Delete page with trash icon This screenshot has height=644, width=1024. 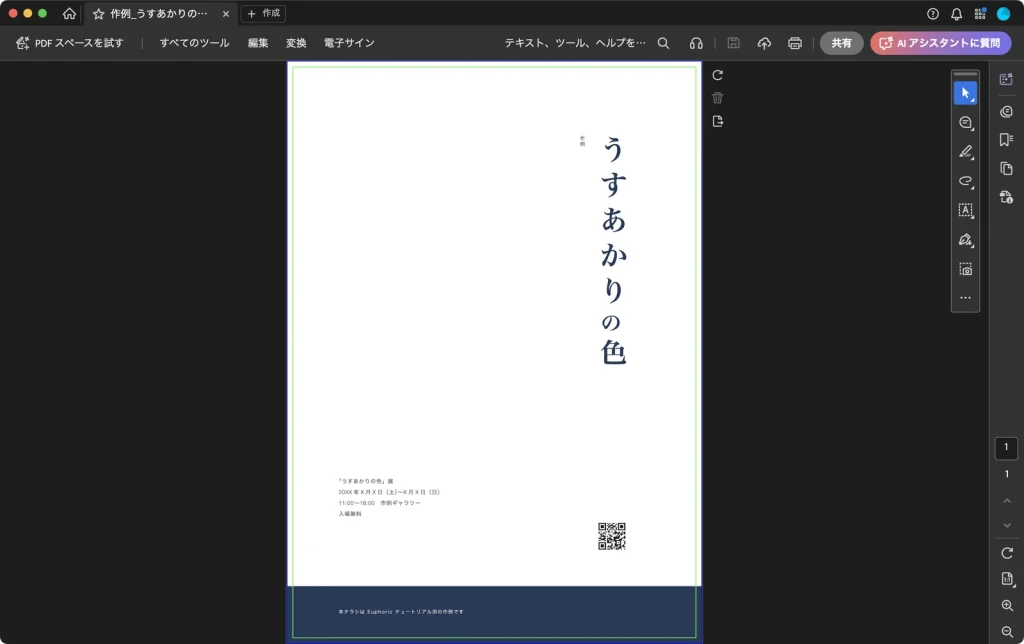click(x=717, y=98)
